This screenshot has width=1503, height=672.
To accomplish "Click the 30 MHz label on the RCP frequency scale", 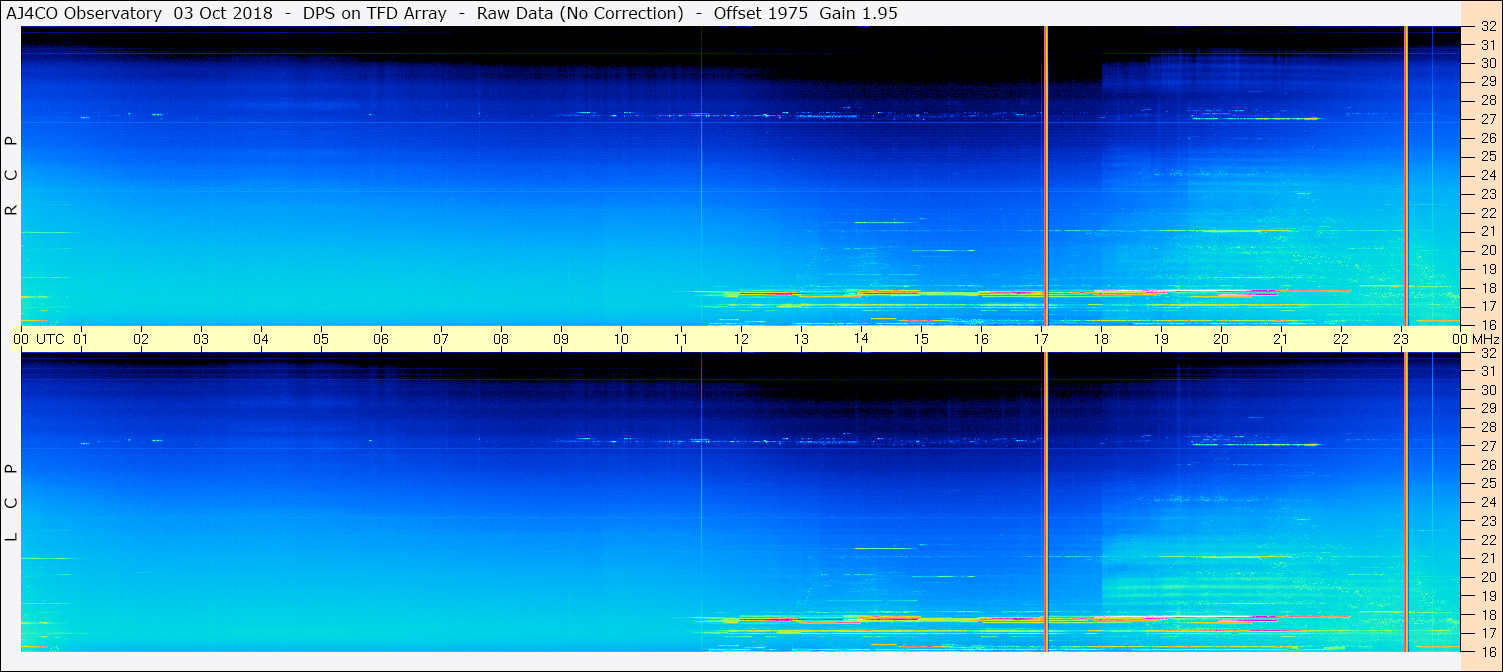I will click(x=1488, y=63).
